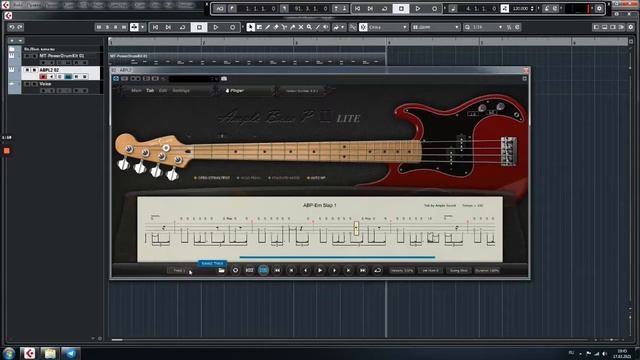640x360 pixels.
Task: Go to next marker in project toolbar
Action: [168, 27]
